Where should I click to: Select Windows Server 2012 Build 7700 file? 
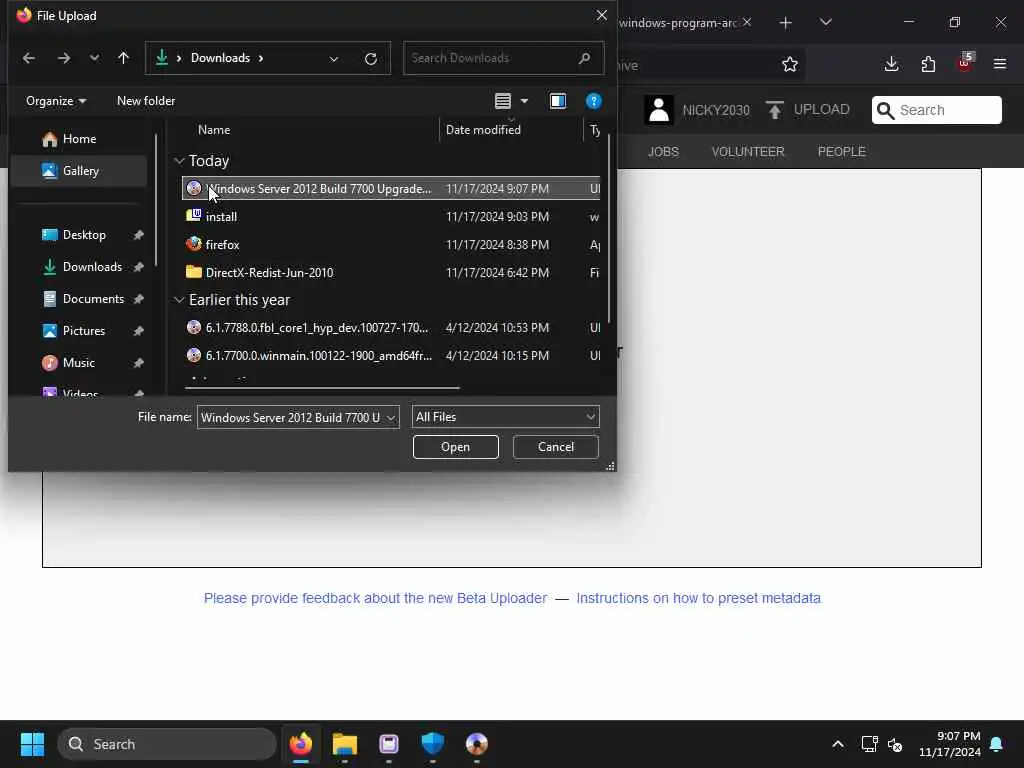tap(391, 189)
